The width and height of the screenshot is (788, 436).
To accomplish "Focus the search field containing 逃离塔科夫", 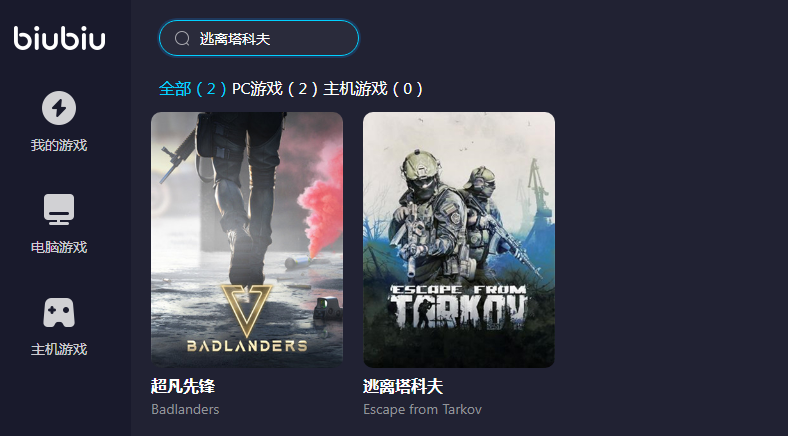I will point(259,38).
